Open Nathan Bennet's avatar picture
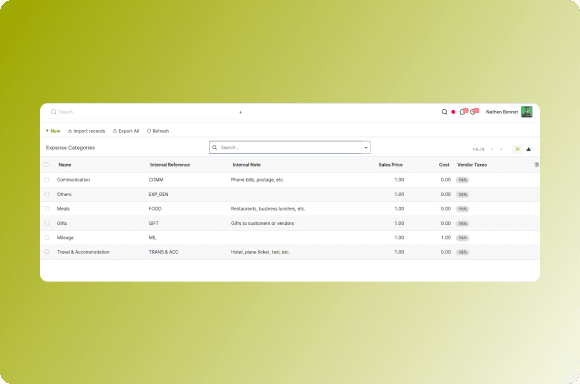The image size is (580, 384). point(526,112)
